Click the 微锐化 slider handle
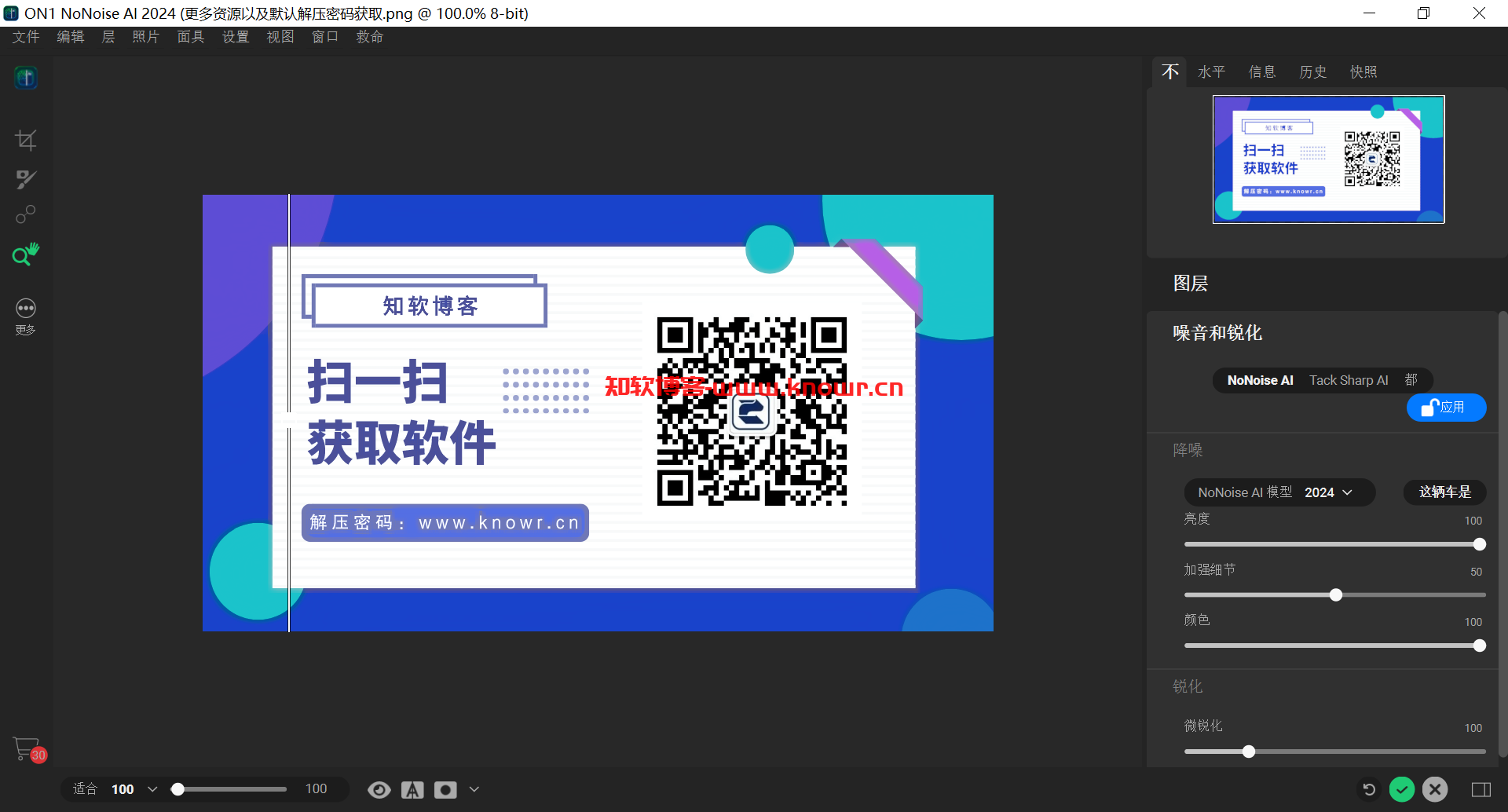Image resolution: width=1508 pixels, height=812 pixels. pyautogui.click(x=1249, y=752)
